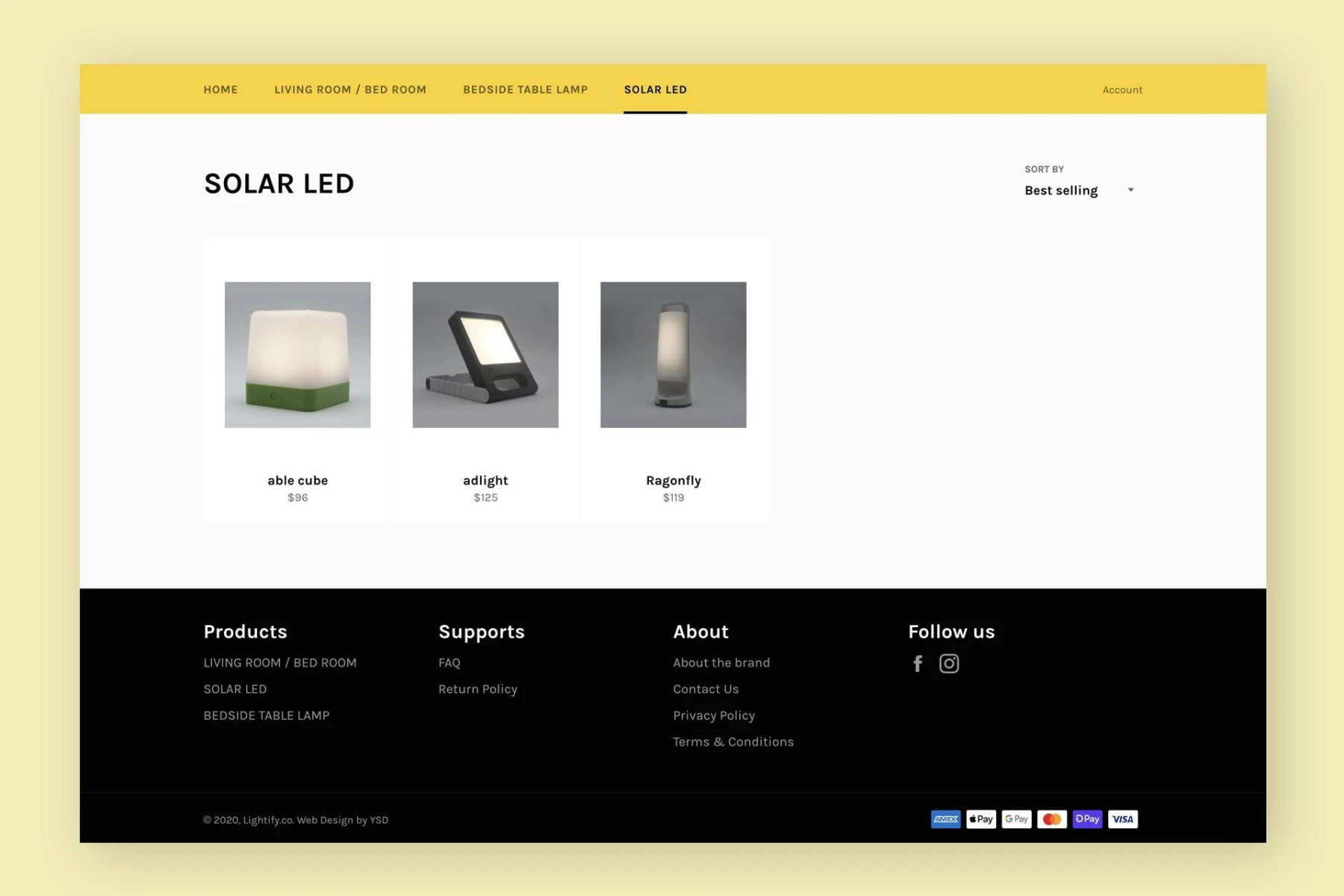Open the FAQ support page
This screenshot has width=1344, height=896.
(x=449, y=662)
